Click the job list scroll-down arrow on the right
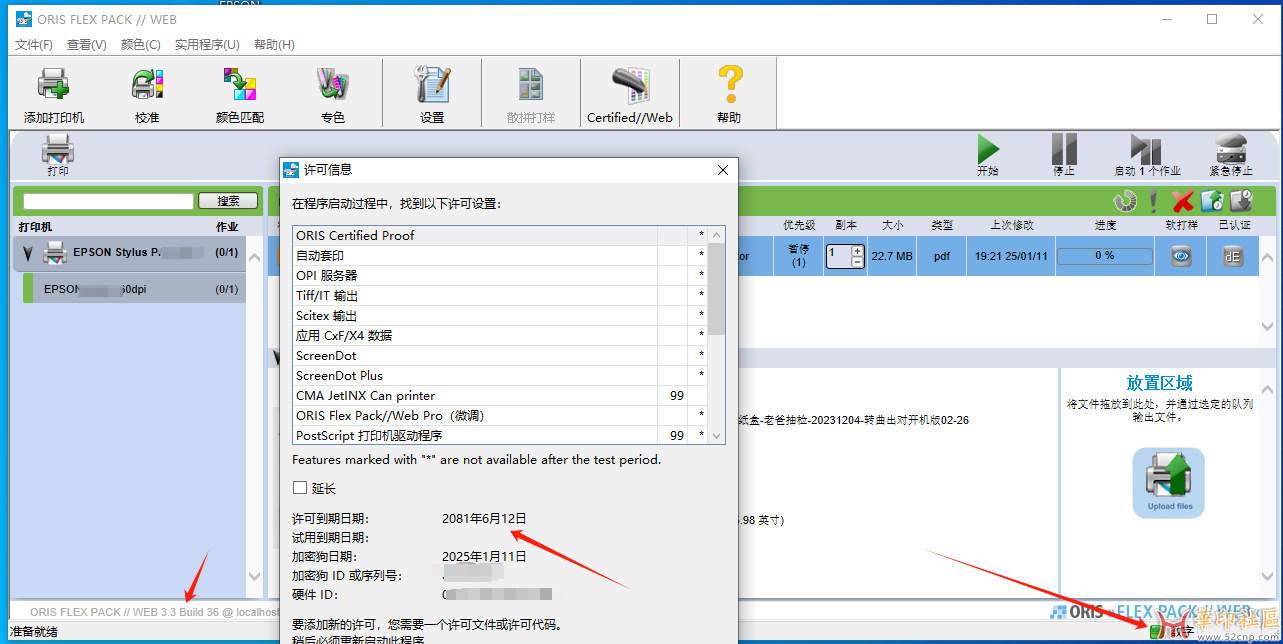The image size is (1283, 644). coord(1268,327)
